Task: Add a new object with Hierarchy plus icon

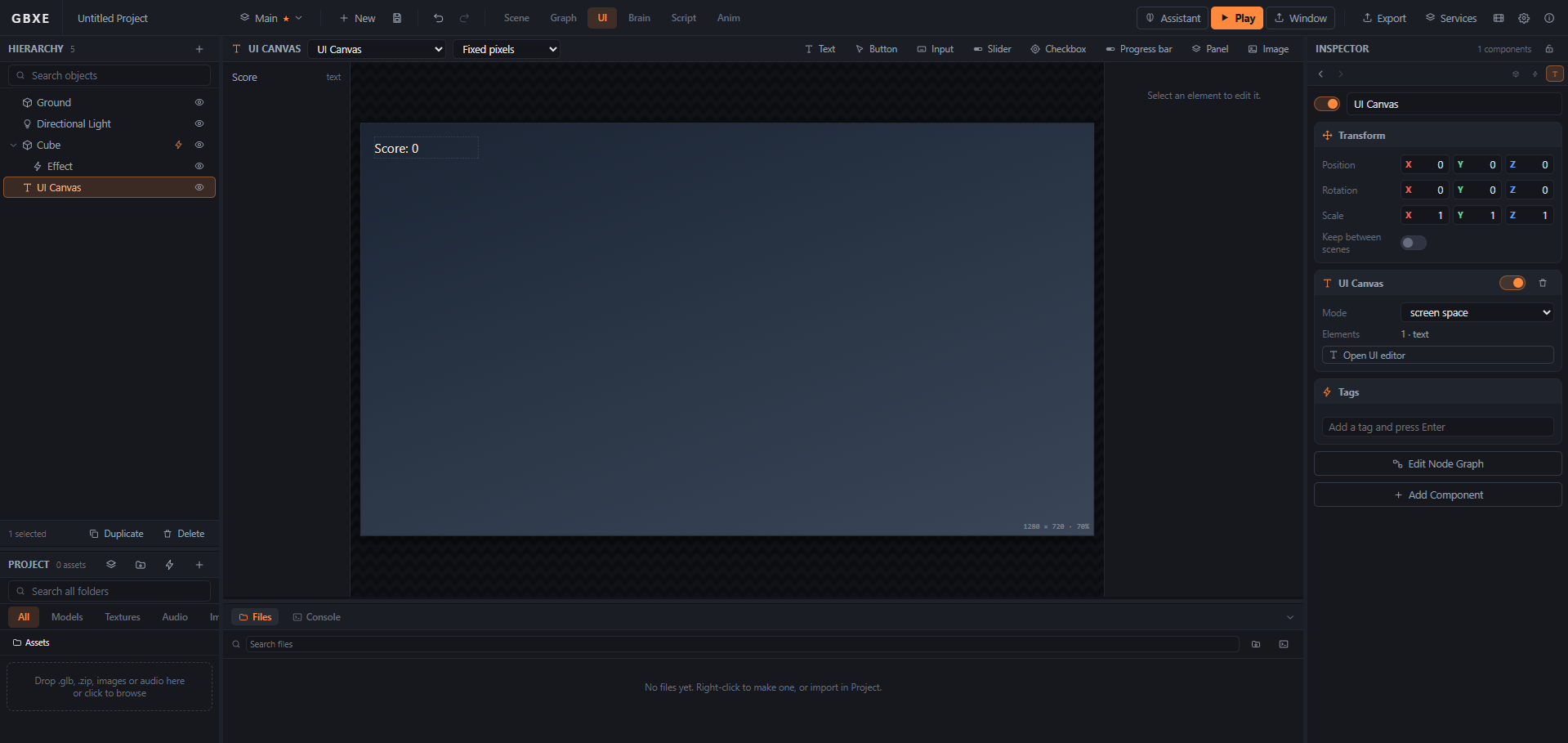Action: pyautogui.click(x=199, y=49)
